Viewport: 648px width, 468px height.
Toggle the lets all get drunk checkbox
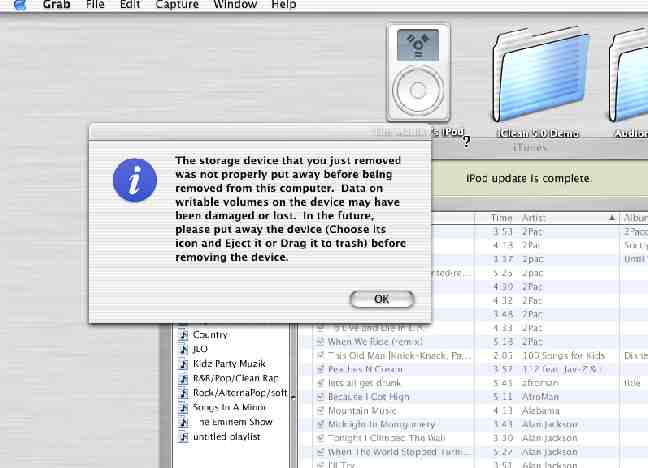pos(320,383)
